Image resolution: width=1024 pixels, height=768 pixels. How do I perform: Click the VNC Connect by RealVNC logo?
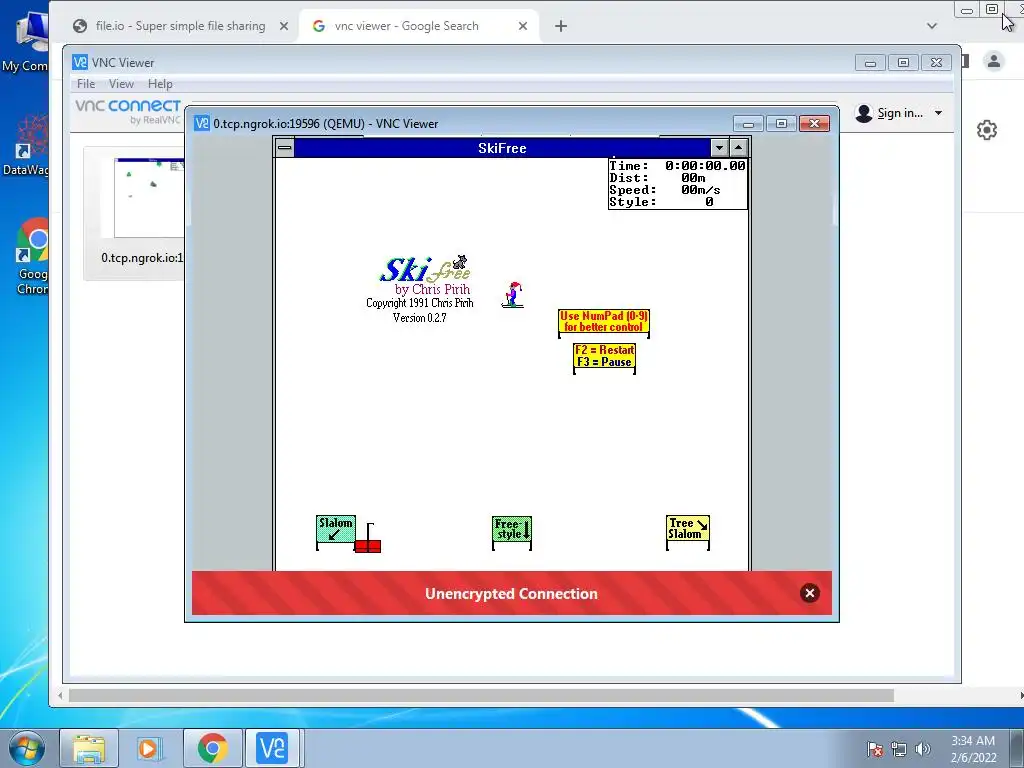[x=128, y=111]
